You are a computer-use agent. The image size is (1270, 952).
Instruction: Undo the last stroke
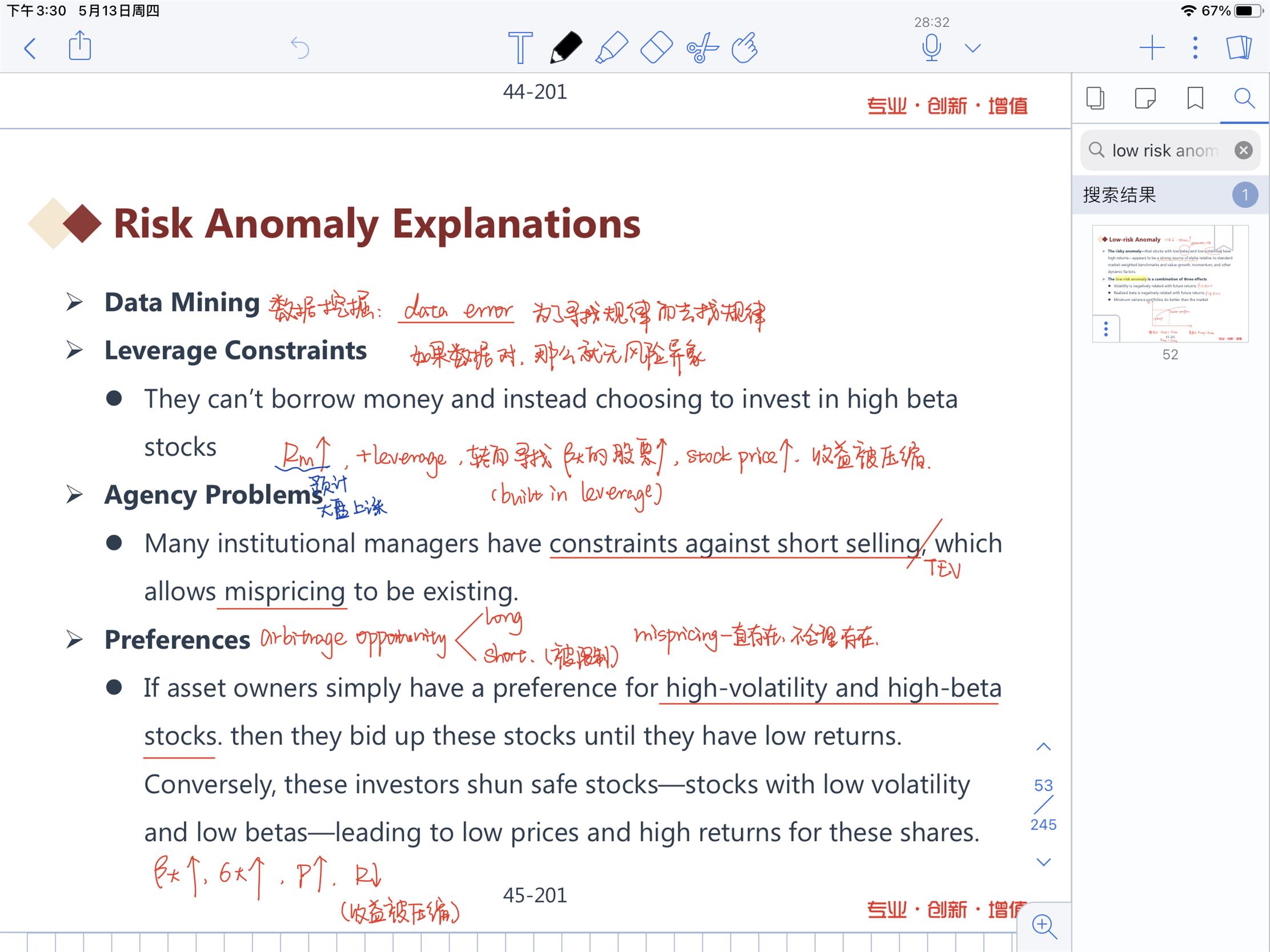pos(300,47)
